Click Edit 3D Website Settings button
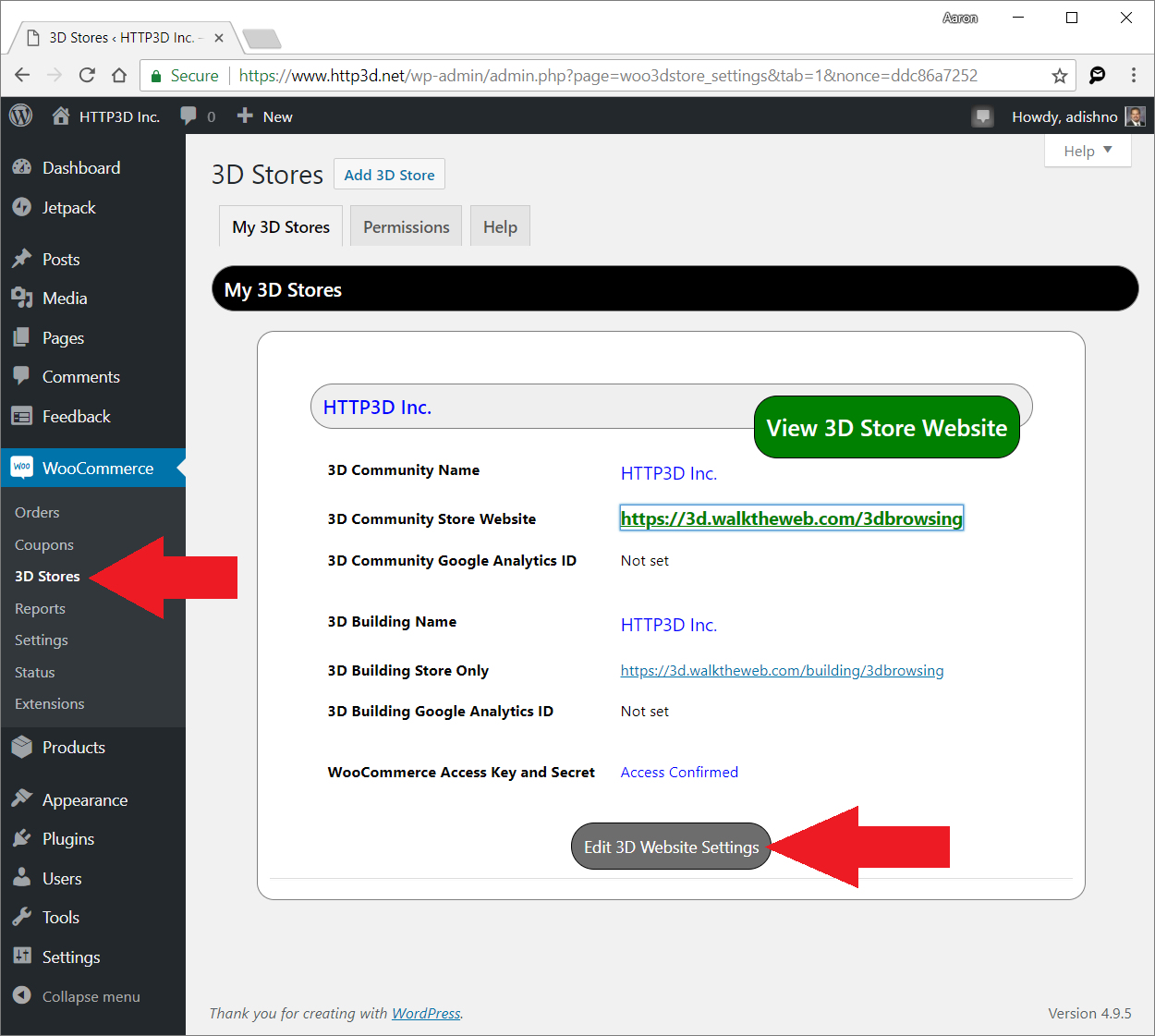 coord(672,847)
